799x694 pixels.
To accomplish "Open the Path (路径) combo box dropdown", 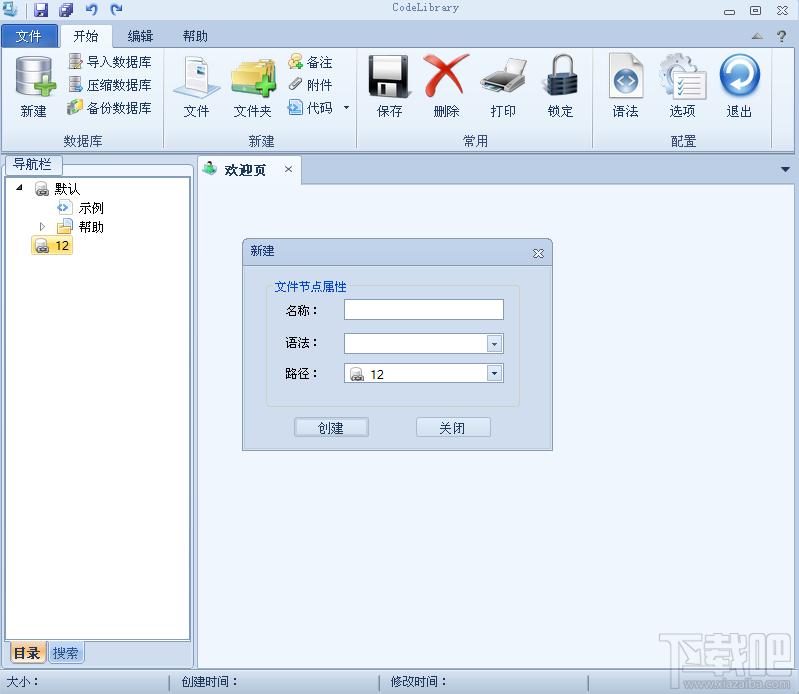I will coord(494,373).
